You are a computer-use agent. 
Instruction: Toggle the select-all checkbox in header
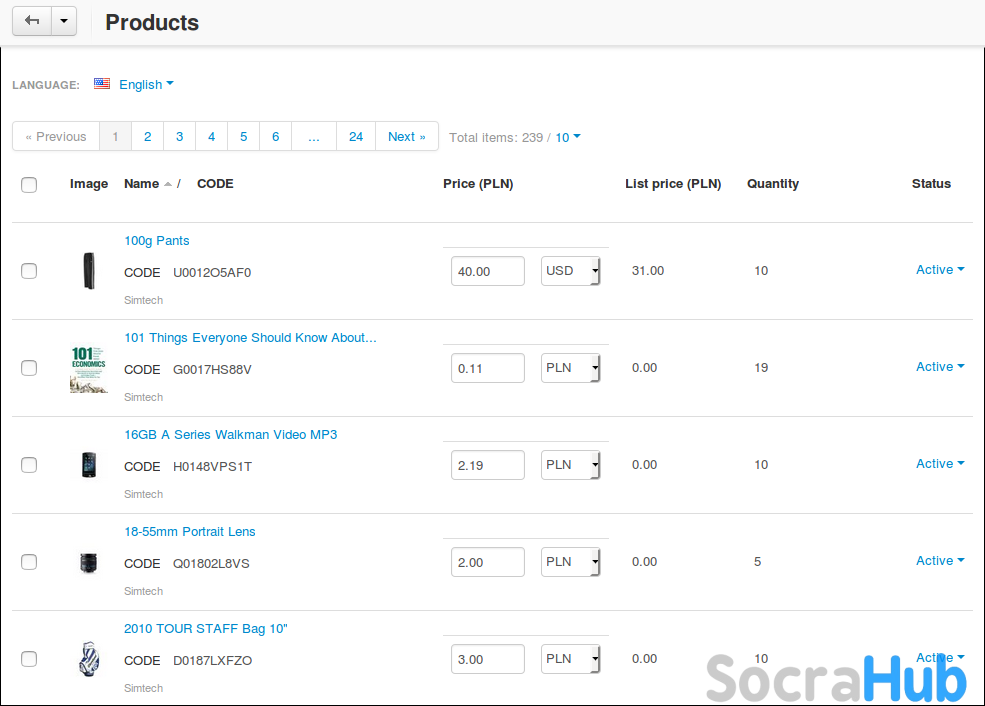point(29,184)
